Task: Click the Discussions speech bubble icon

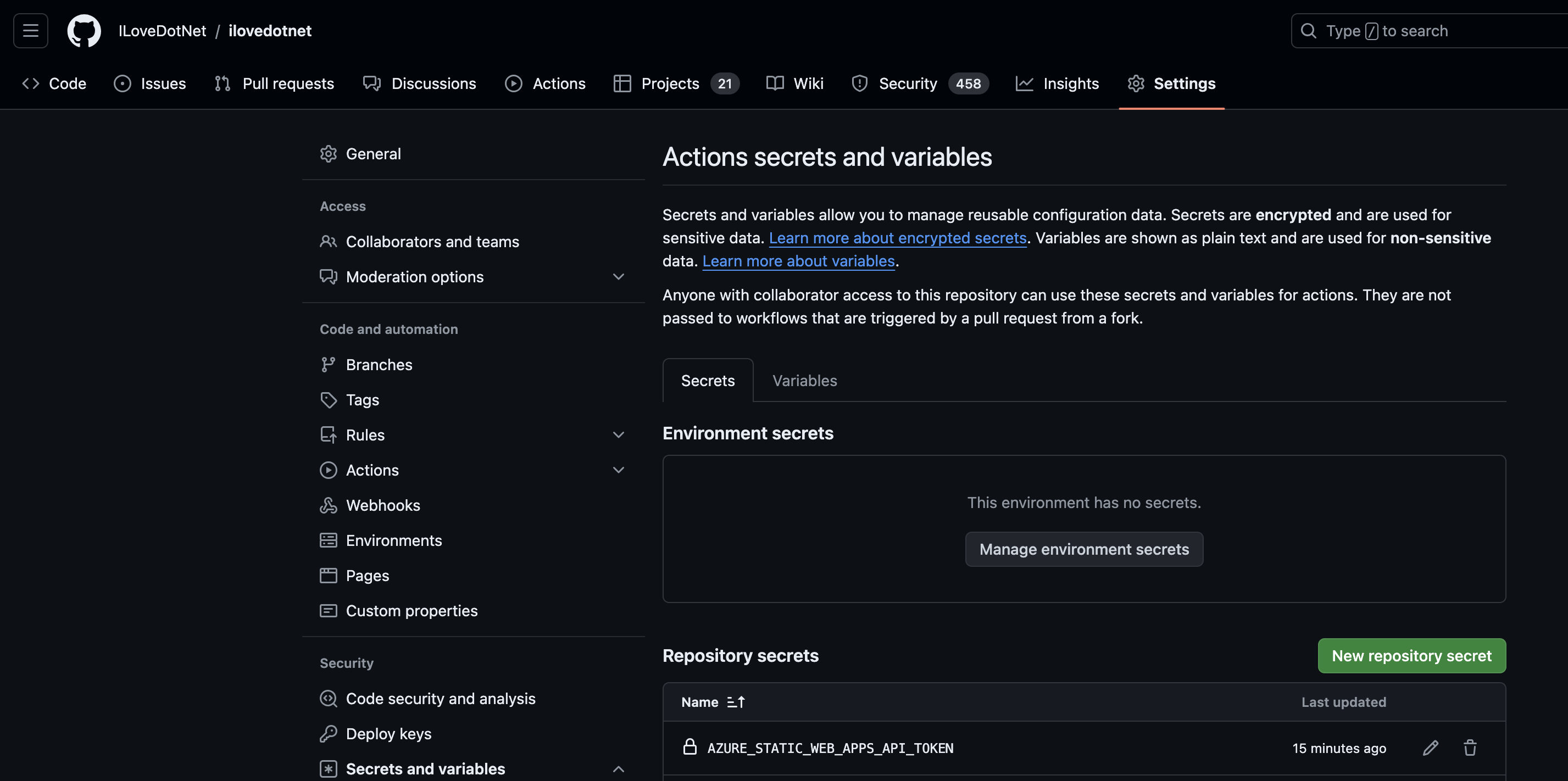Action: tap(372, 83)
